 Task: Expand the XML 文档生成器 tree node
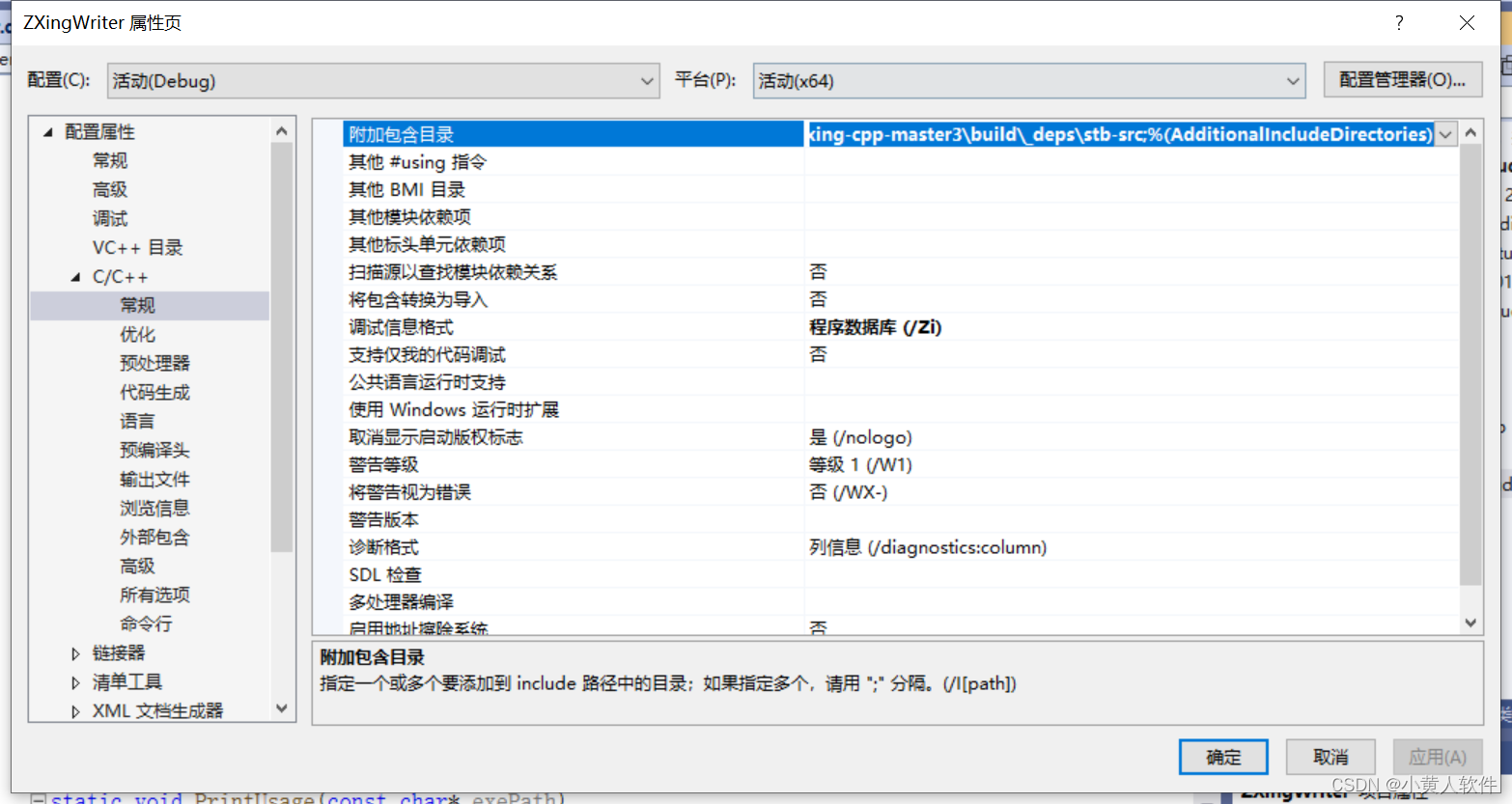pos(77,710)
